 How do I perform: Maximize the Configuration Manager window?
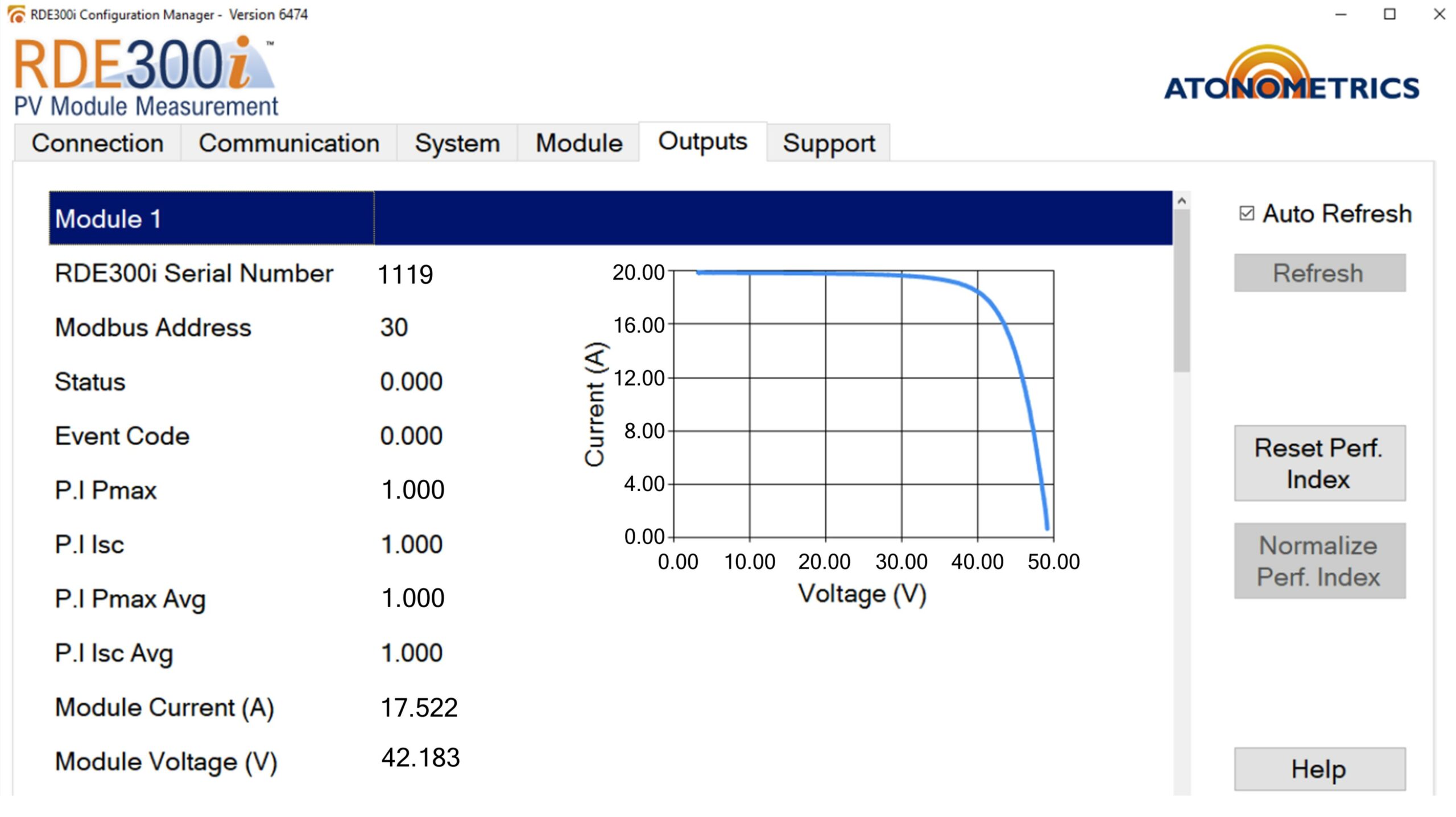coord(1389,14)
